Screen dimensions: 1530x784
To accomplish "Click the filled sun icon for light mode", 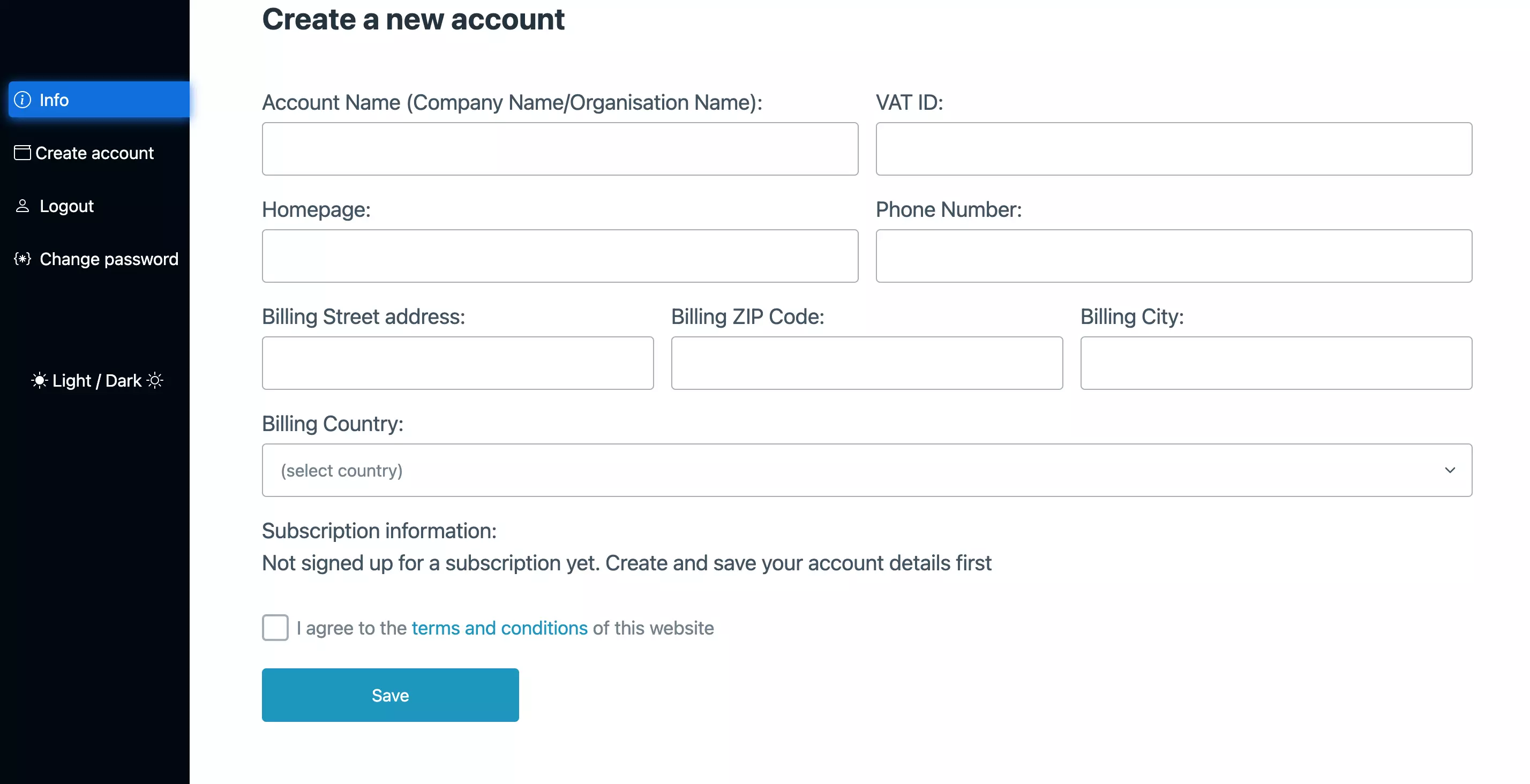I will point(39,380).
